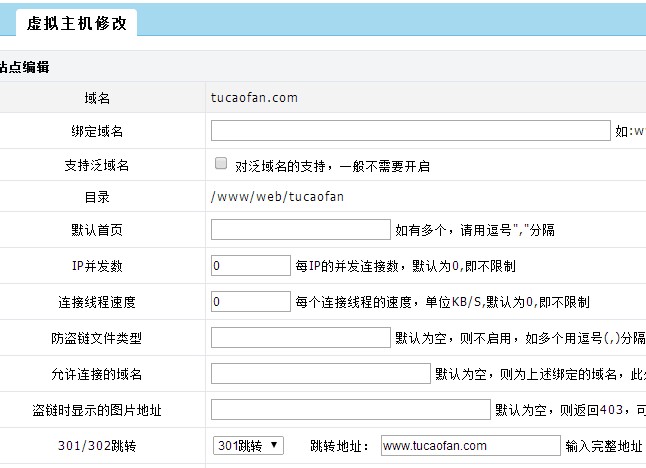This screenshot has height=468, width=646.
Task: Click the 防盗链文件类型 input box
Action: pos(300,337)
